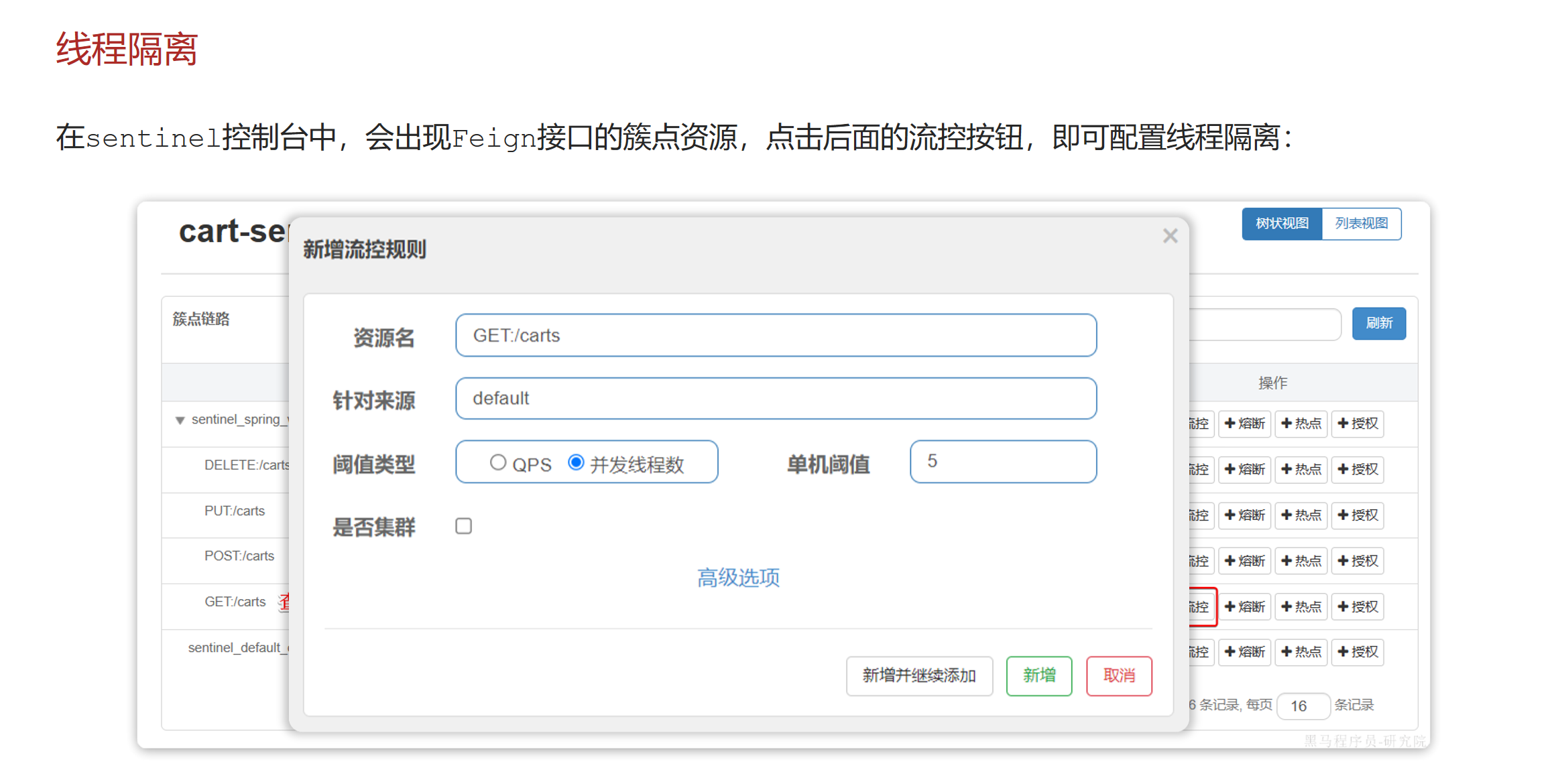
Task: Click the 刷新 refresh button
Action: tap(1379, 324)
